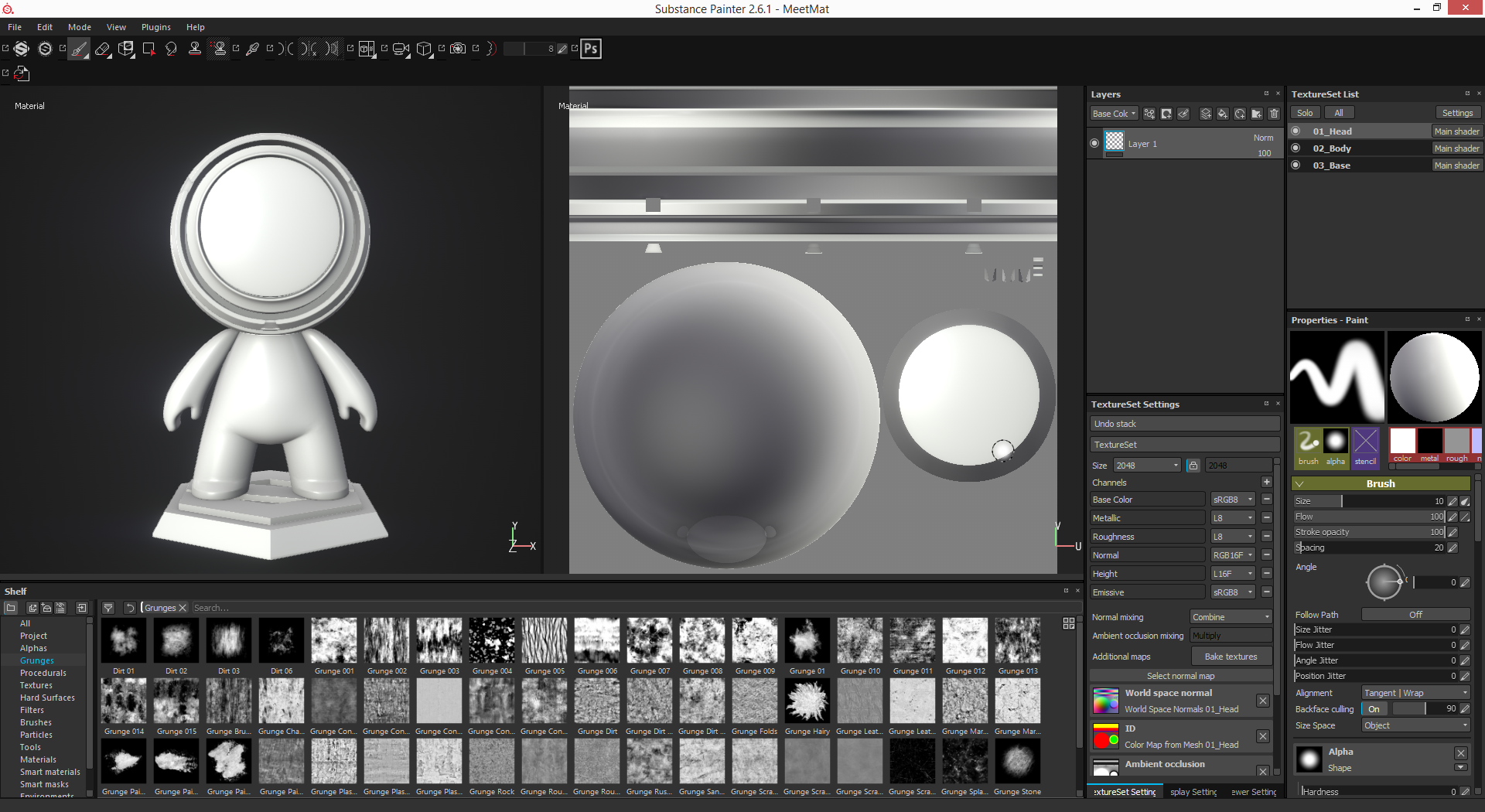The height and width of the screenshot is (812, 1485).
Task: Open Base Color sRGB8 format dropdown
Action: tap(1233, 500)
